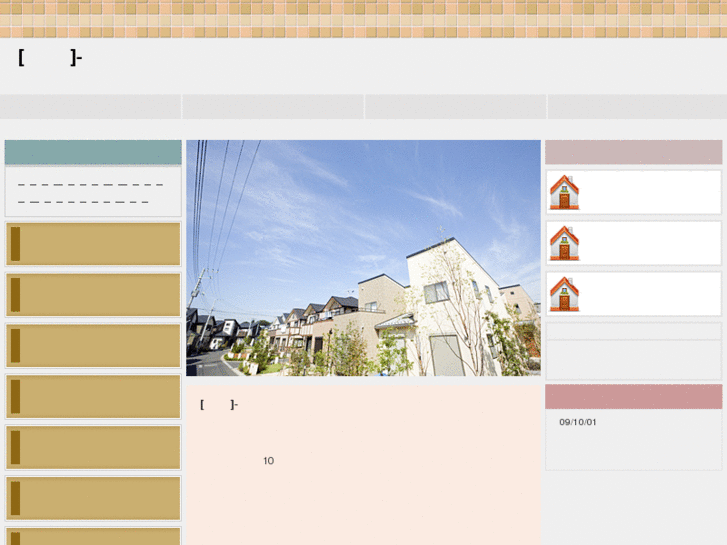The image size is (727, 545).
Task: Select the sixth tan button in left sidebar
Action: pyautogui.click(x=94, y=498)
